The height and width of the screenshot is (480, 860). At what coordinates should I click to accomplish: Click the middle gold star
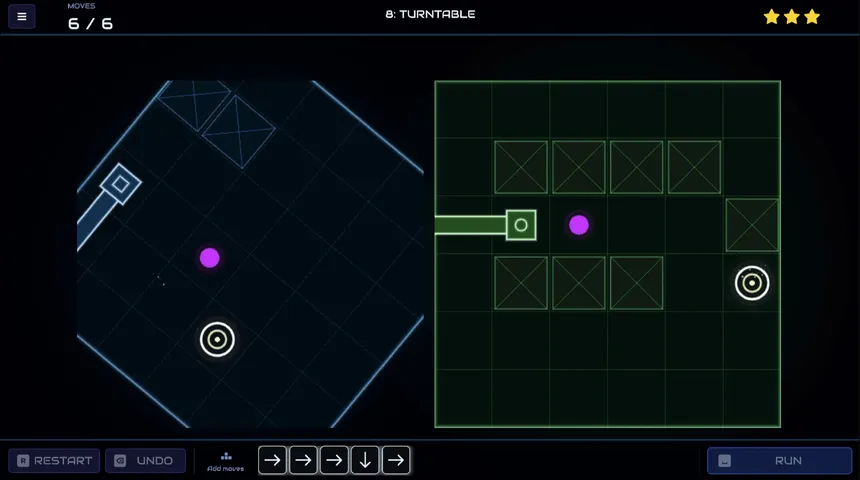791,16
